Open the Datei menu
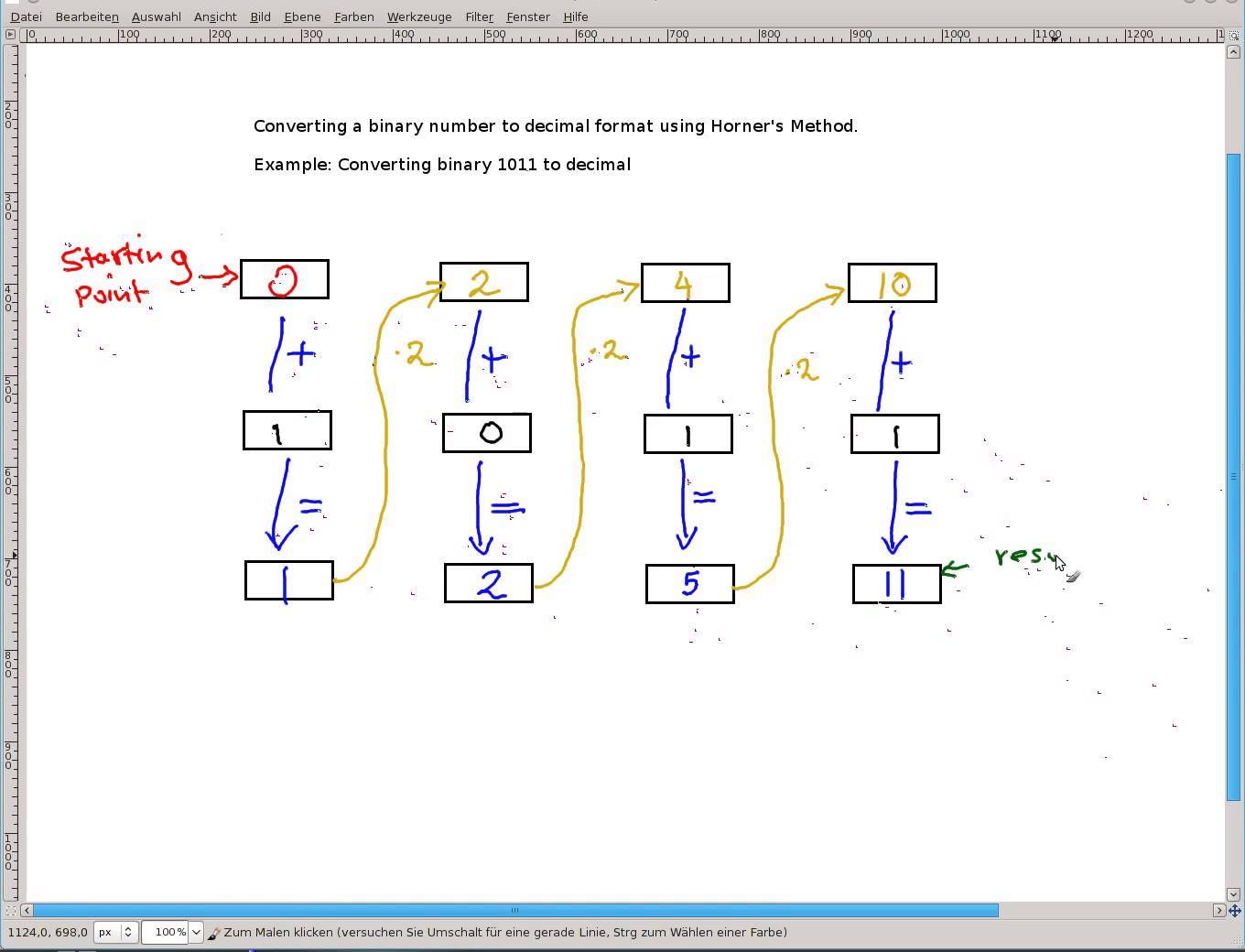1245x952 pixels. [x=25, y=16]
